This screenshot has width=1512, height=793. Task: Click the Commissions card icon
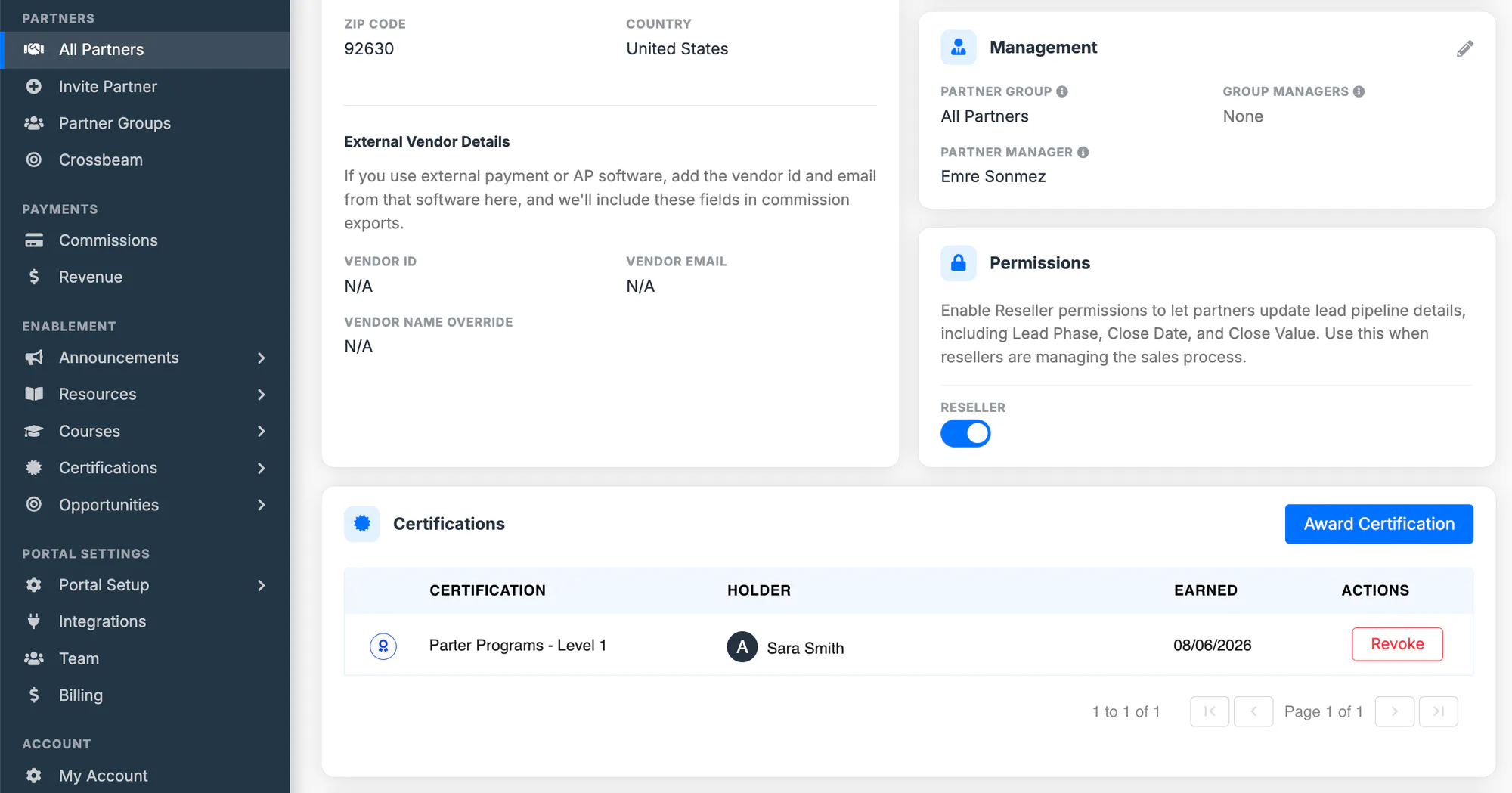34,240
